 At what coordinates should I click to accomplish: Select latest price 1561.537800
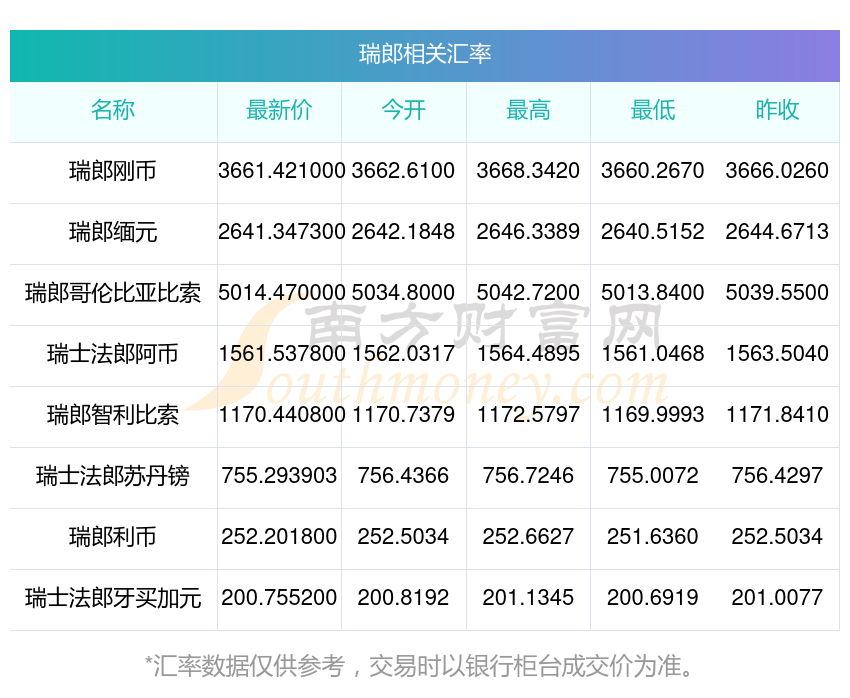click(281, 354)
